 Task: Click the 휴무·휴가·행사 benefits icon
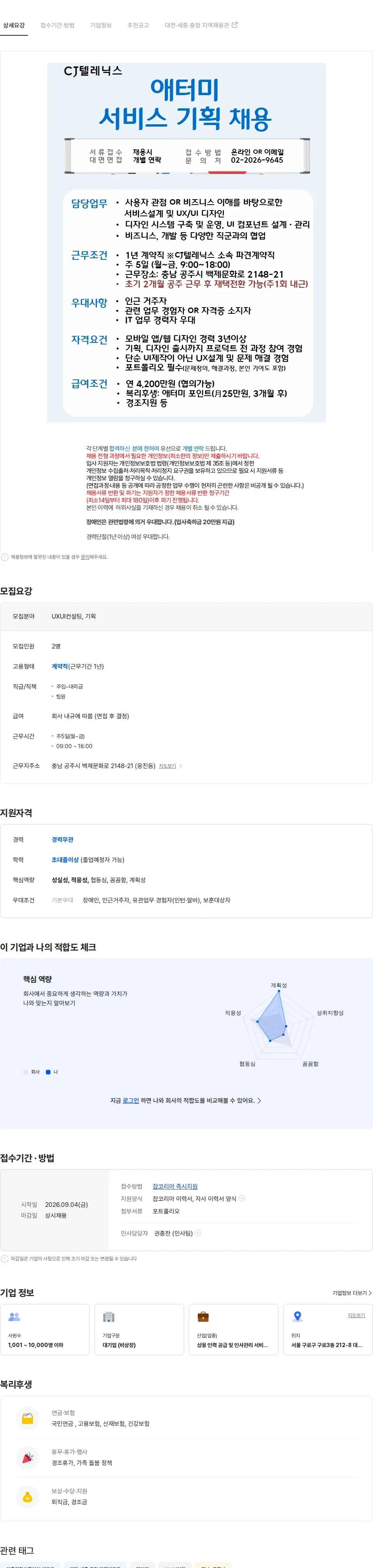[x=28, y=1458]
